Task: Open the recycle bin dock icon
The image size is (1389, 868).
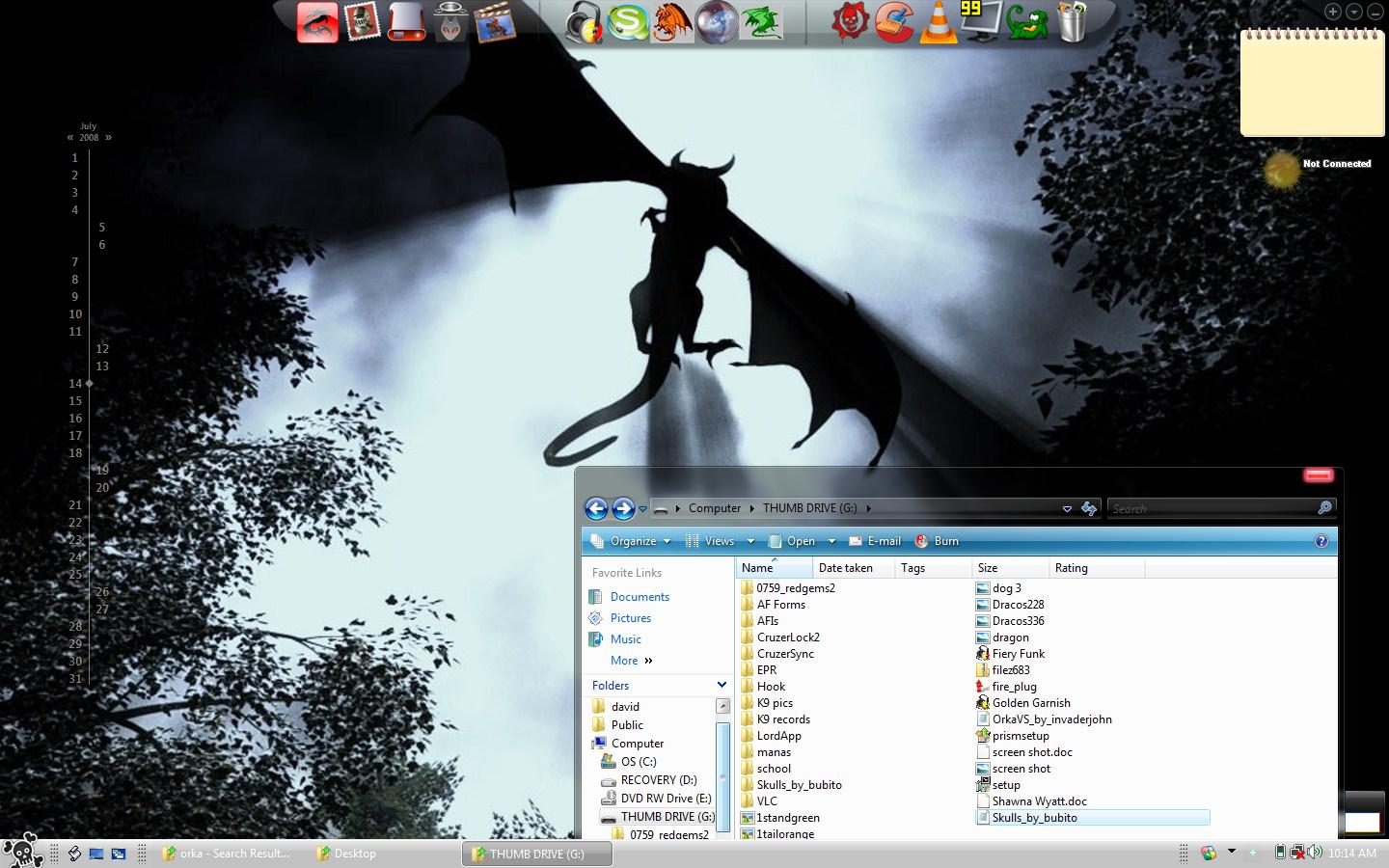Action: [1071, 22]
